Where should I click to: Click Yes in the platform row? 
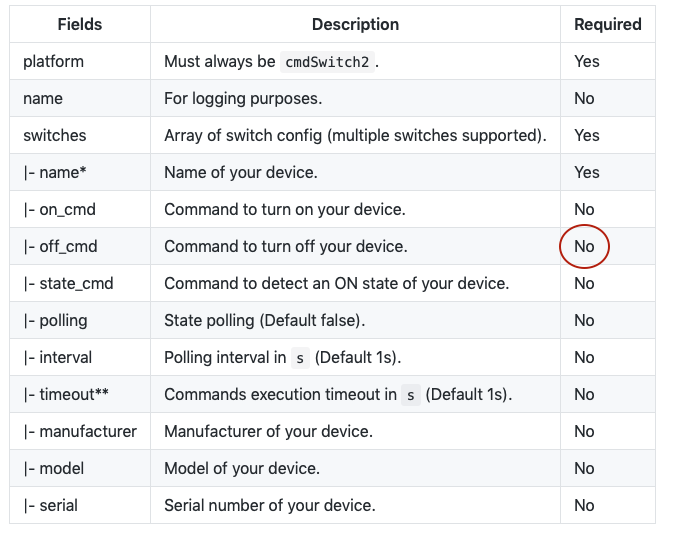(587, 61)
